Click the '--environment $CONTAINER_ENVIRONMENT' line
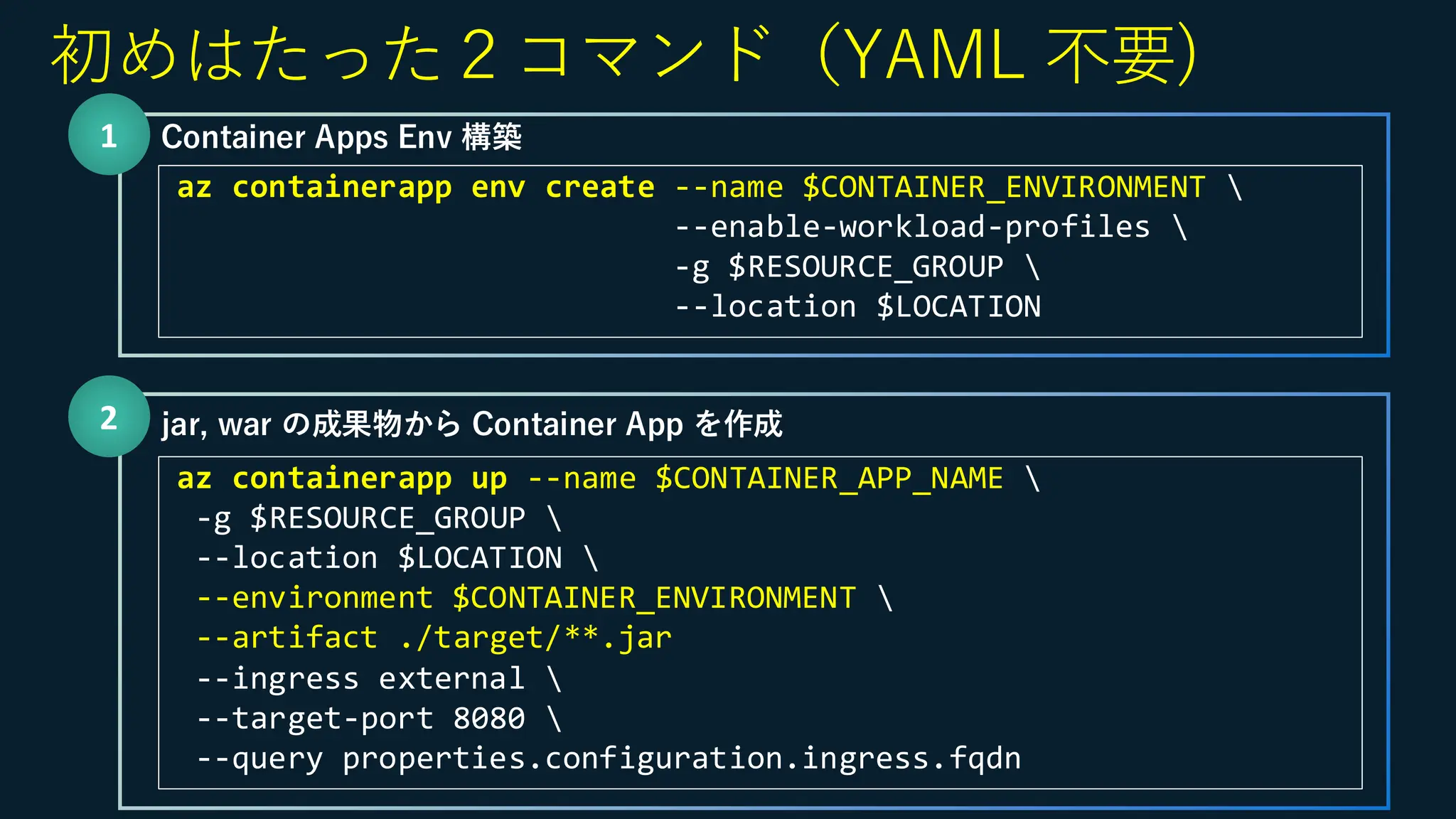 545,598
